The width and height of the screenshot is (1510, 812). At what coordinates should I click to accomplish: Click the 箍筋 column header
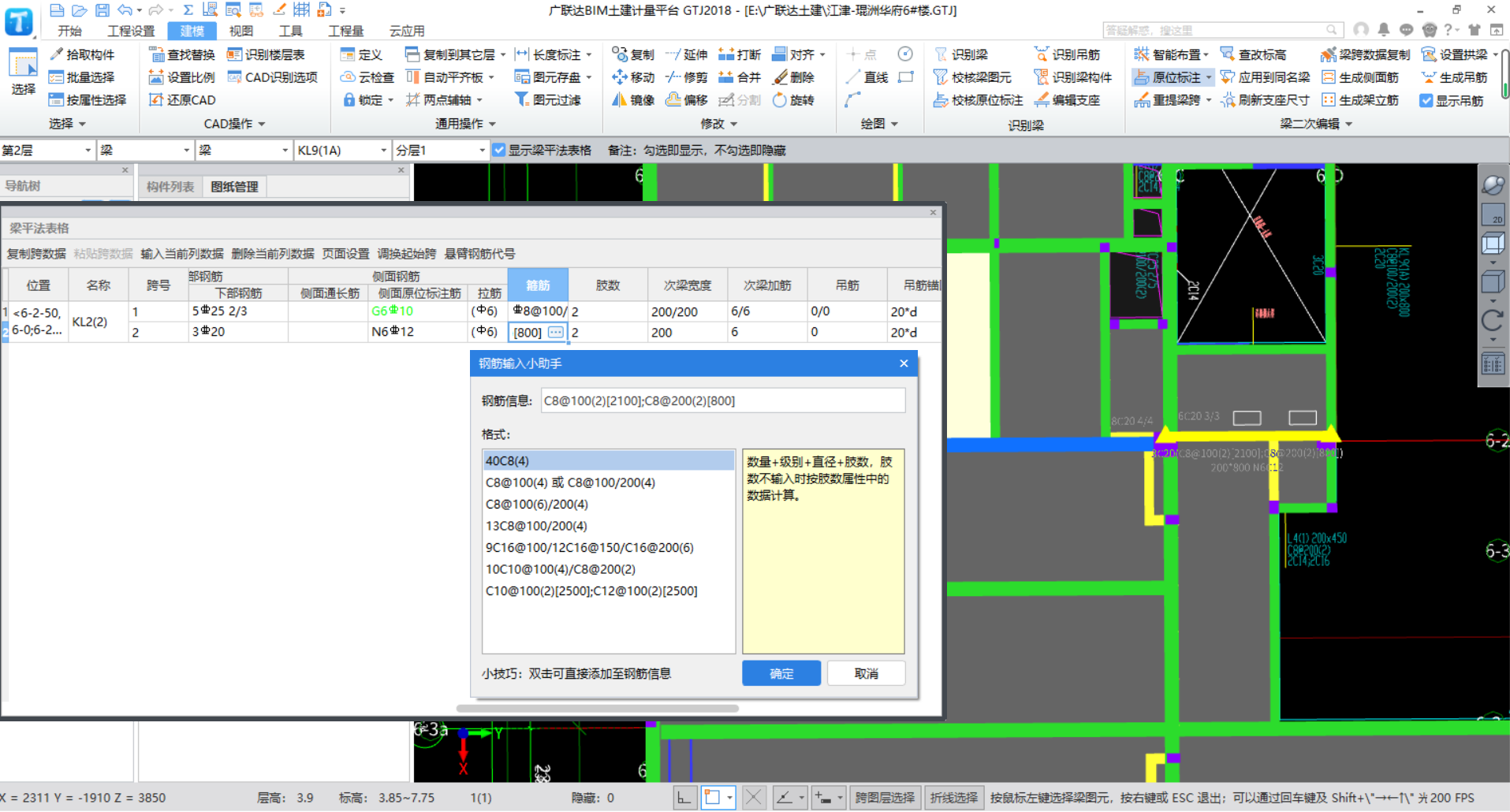(538, 285)
